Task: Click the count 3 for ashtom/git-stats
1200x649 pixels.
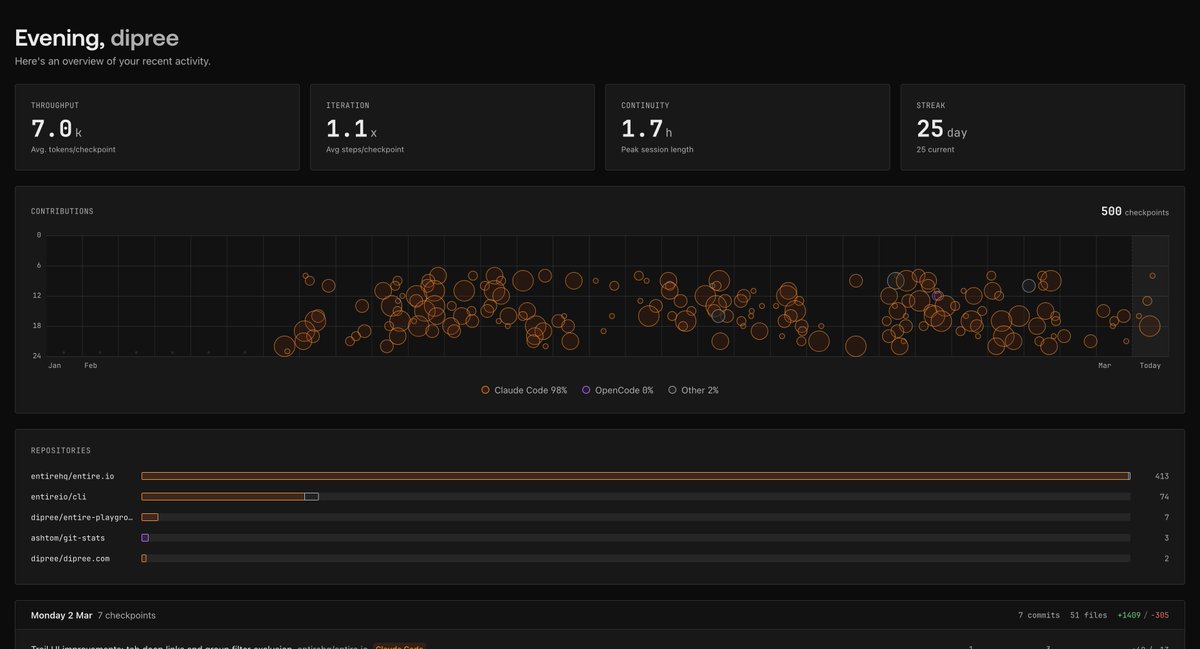Action: click(1166, 538)
